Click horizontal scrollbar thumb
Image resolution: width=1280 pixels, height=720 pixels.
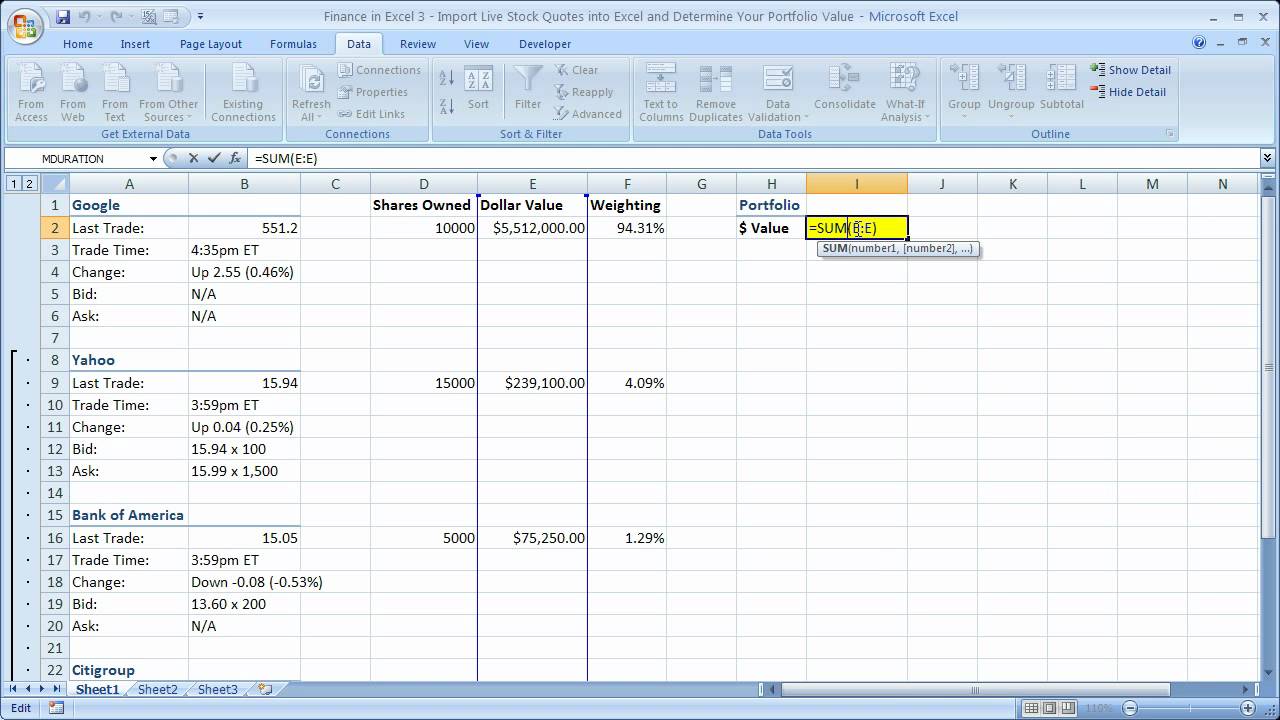click(x=975, y=689)
